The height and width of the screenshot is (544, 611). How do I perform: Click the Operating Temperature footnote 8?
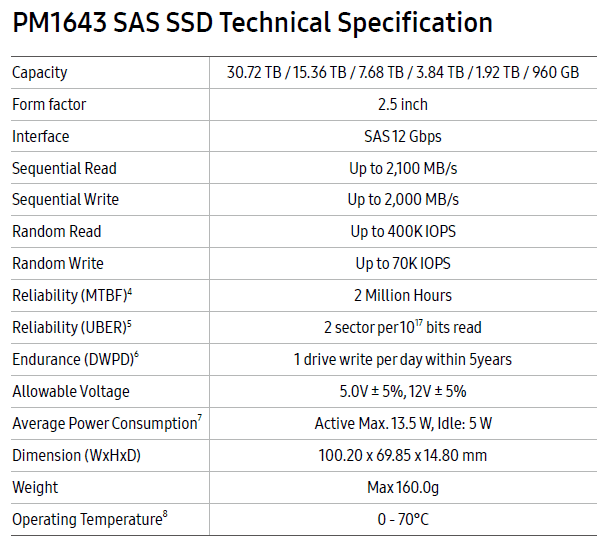tap(165, 515)
